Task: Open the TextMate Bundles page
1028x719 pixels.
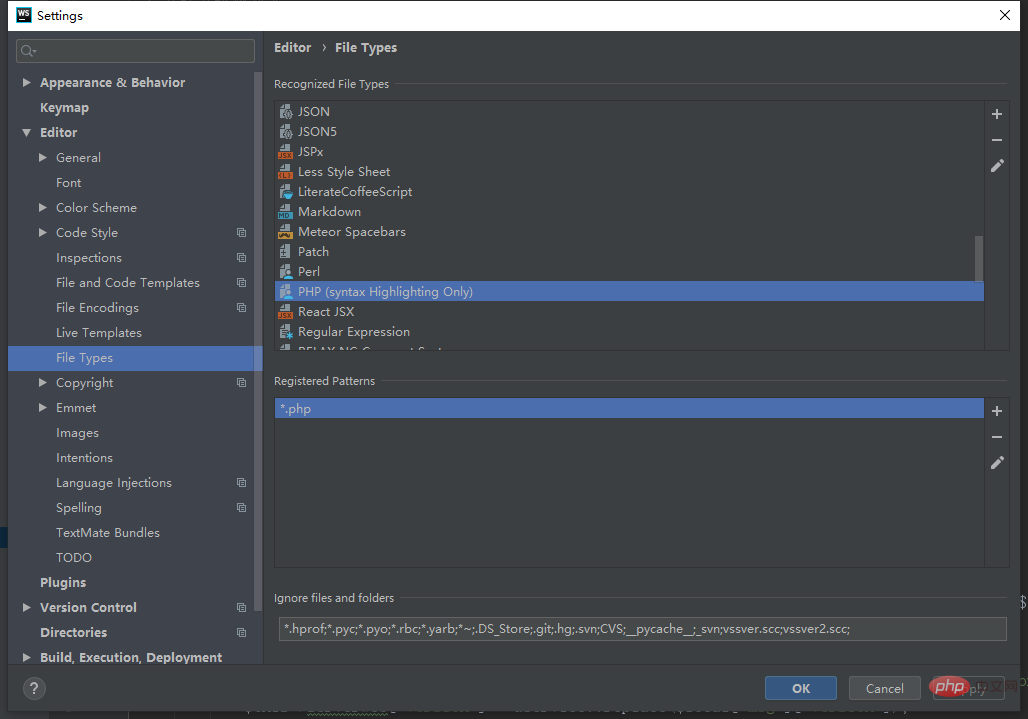Action: click(x=108, y=533)
